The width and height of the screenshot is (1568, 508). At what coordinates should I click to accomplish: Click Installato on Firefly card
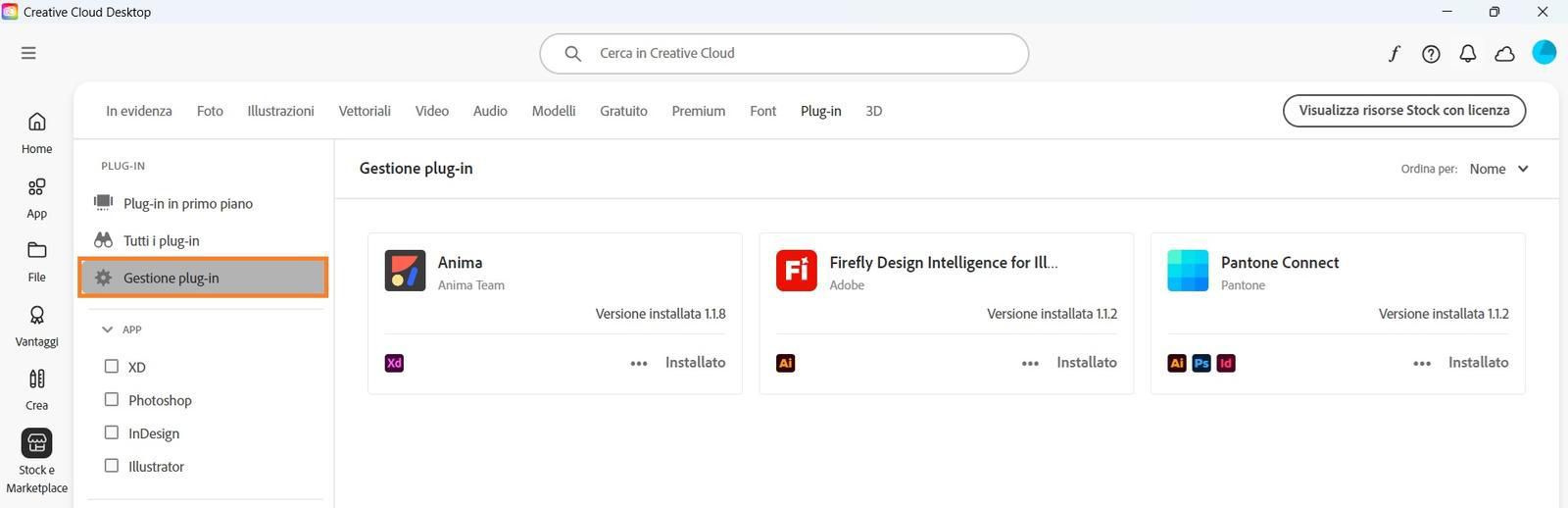click(x=1087, y=363)
